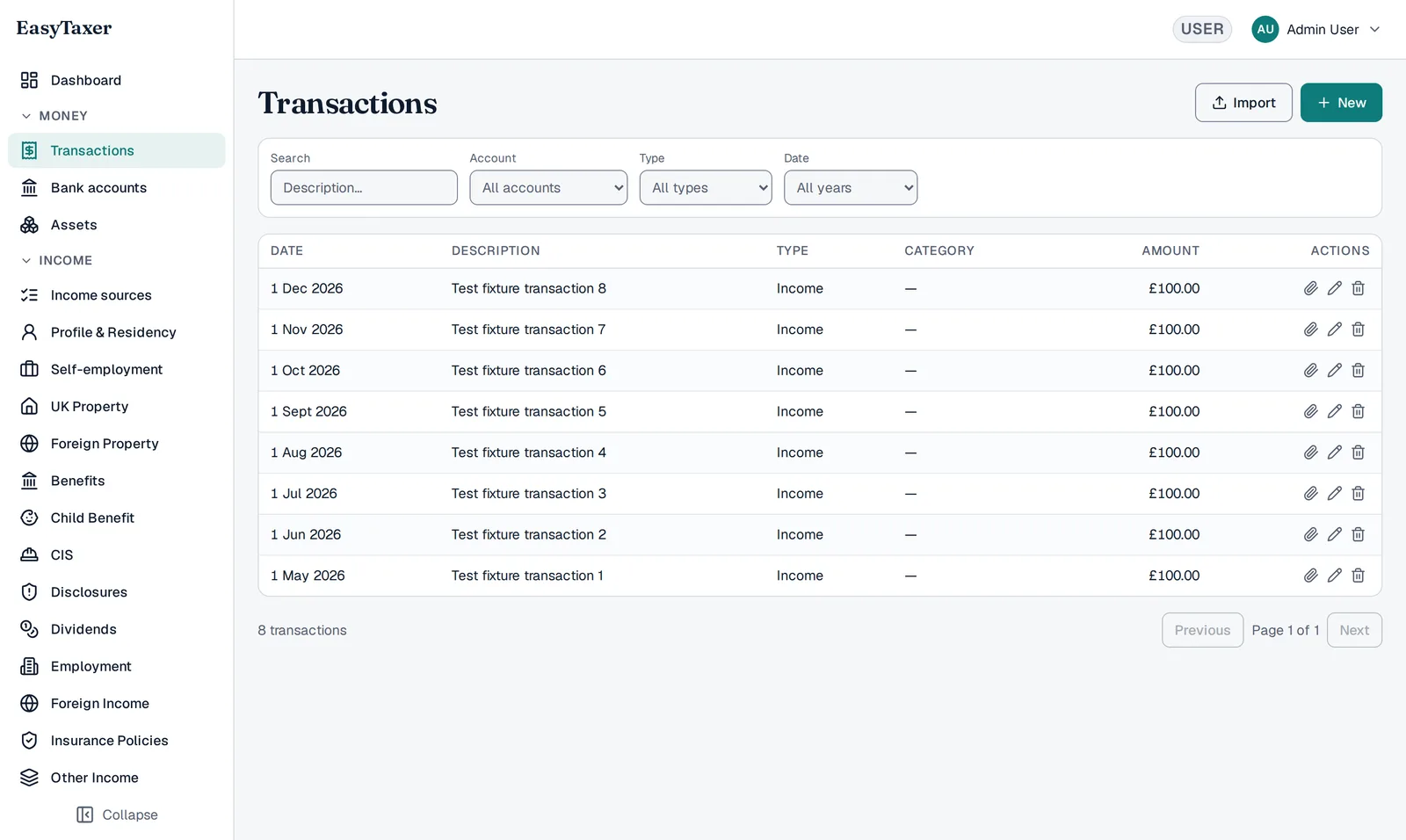Open the All accounts dropdown
Viewport: 1406px width, 840px height.
(548, 188)
